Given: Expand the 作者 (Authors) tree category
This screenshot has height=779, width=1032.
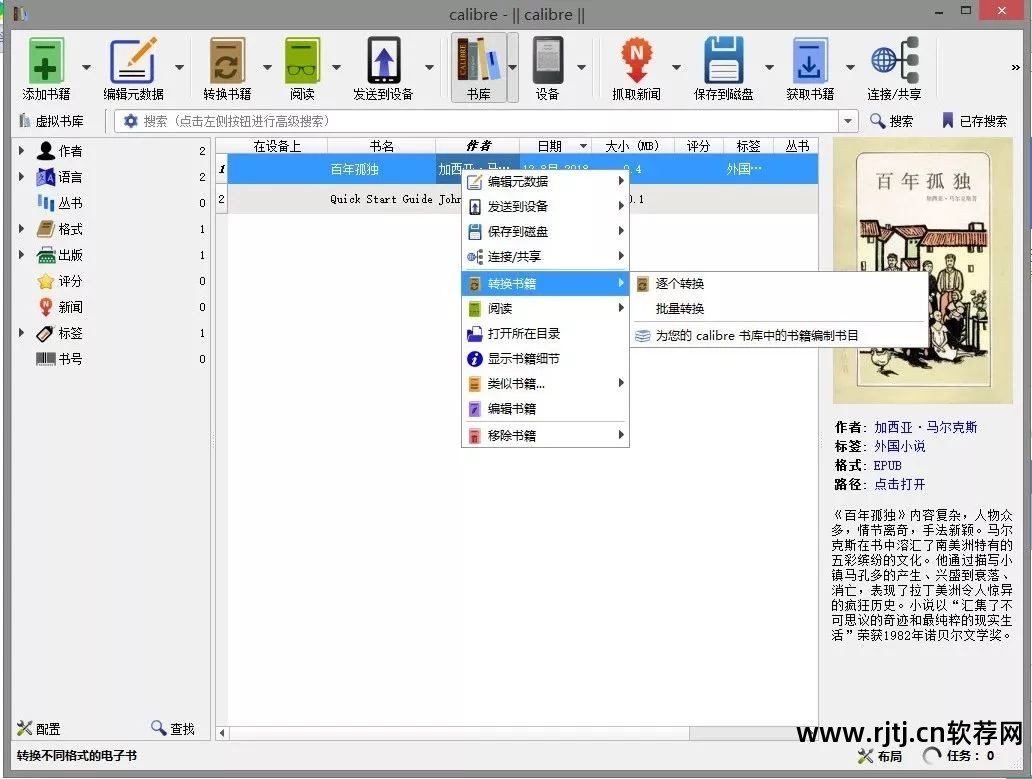Looking at the screenshot, I should pyautogui.click(x=22, y=151).
